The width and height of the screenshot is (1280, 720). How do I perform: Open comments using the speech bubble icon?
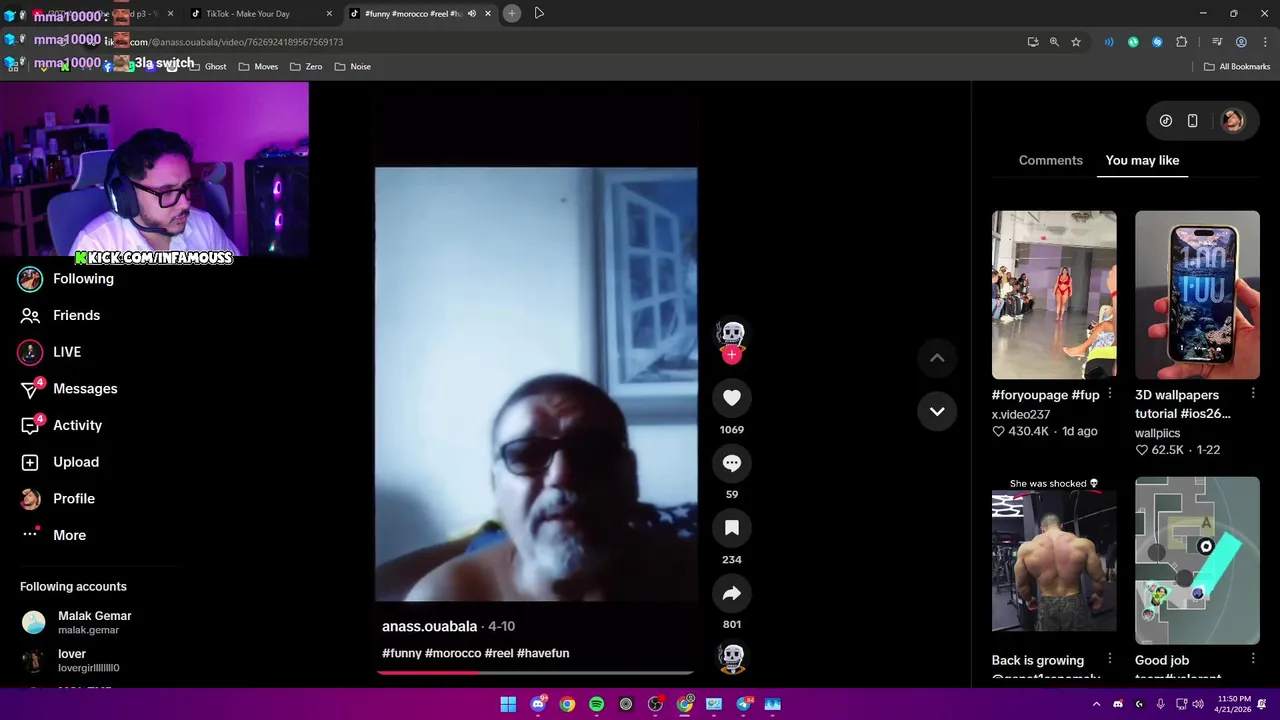pos(732,463)
